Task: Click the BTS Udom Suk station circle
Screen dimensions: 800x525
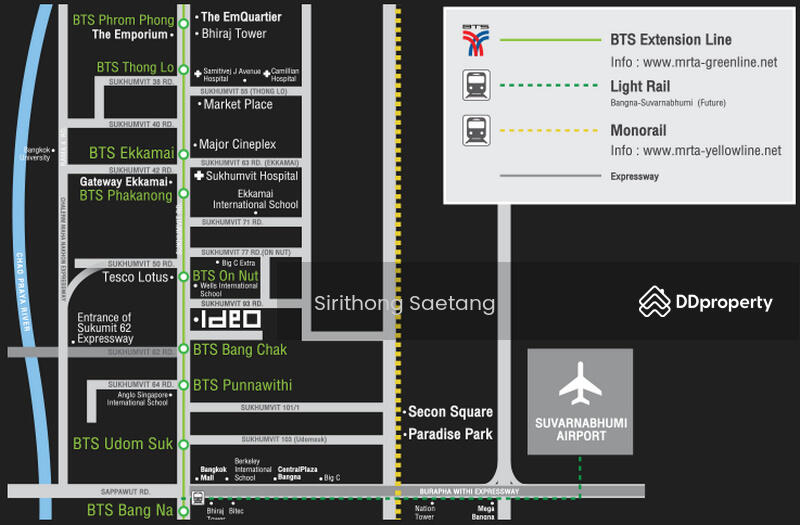Action: tap(183, 444)
